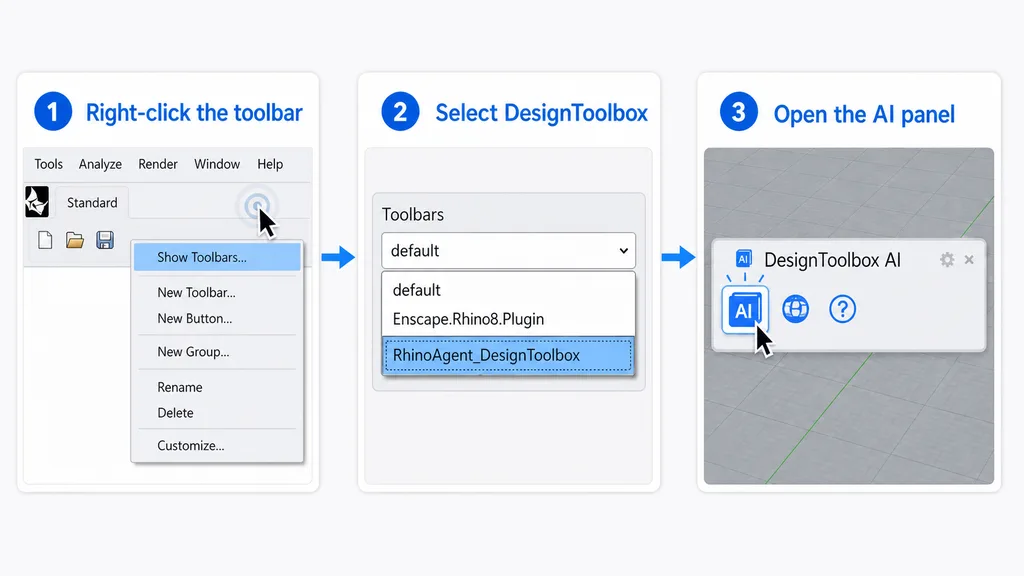Open the Analyze menu
This screenshot has width=1024, height=576.
tap(100, 164)
